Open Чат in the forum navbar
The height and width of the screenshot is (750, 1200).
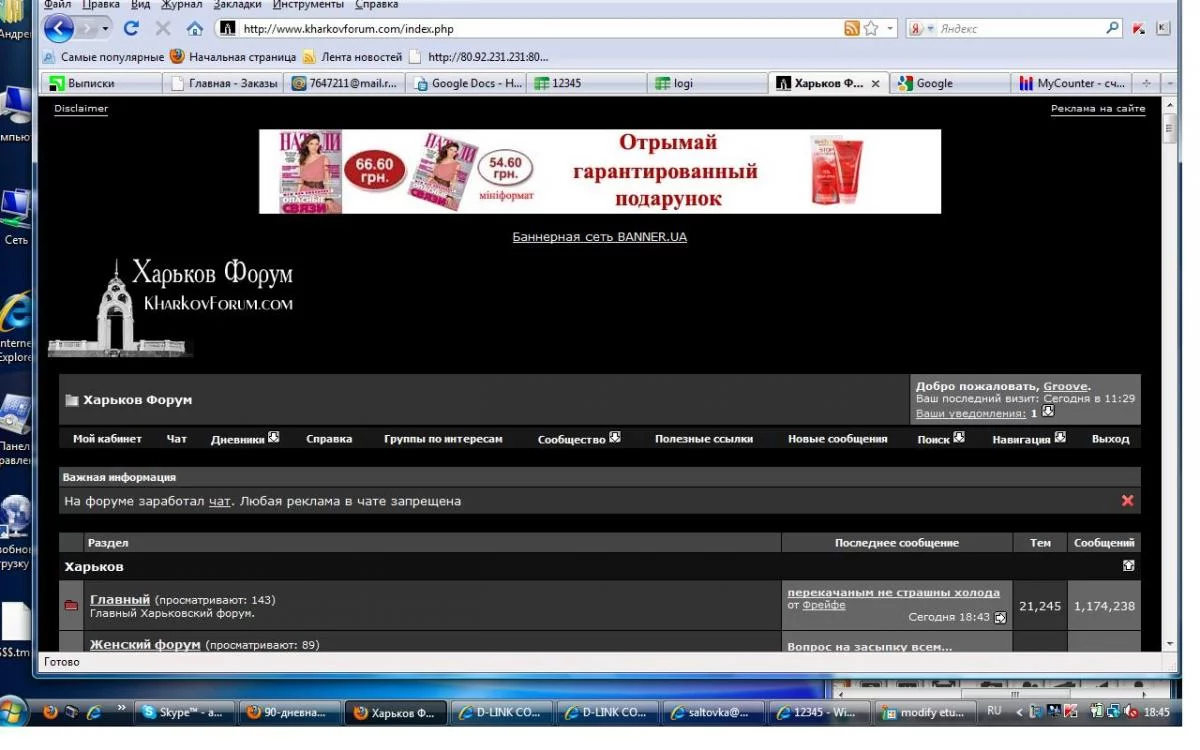177,438
